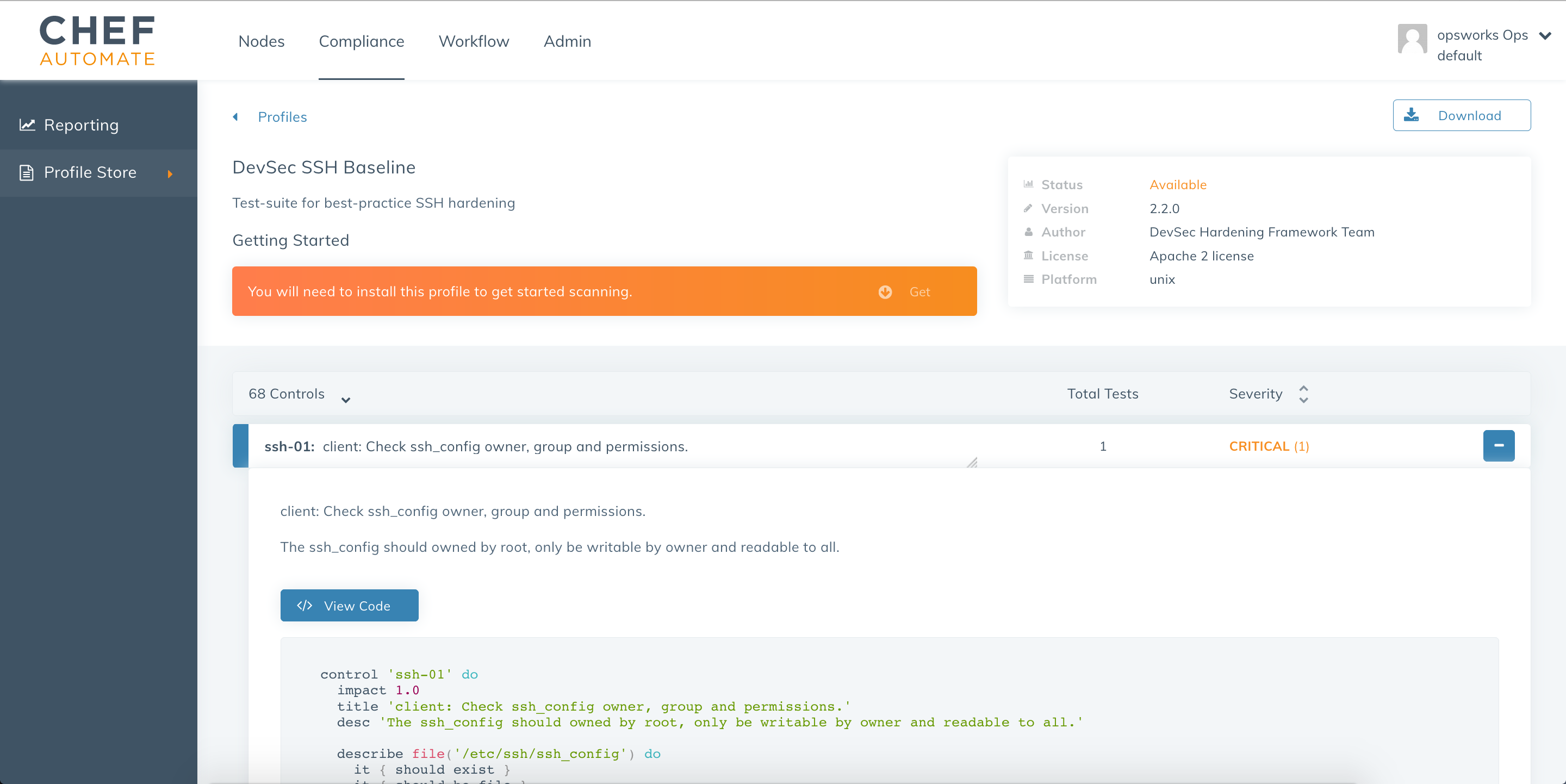Open the 68 Controls dropdown chevron
This screenshot has width=1566, height=784.
[x=345, y=399]
